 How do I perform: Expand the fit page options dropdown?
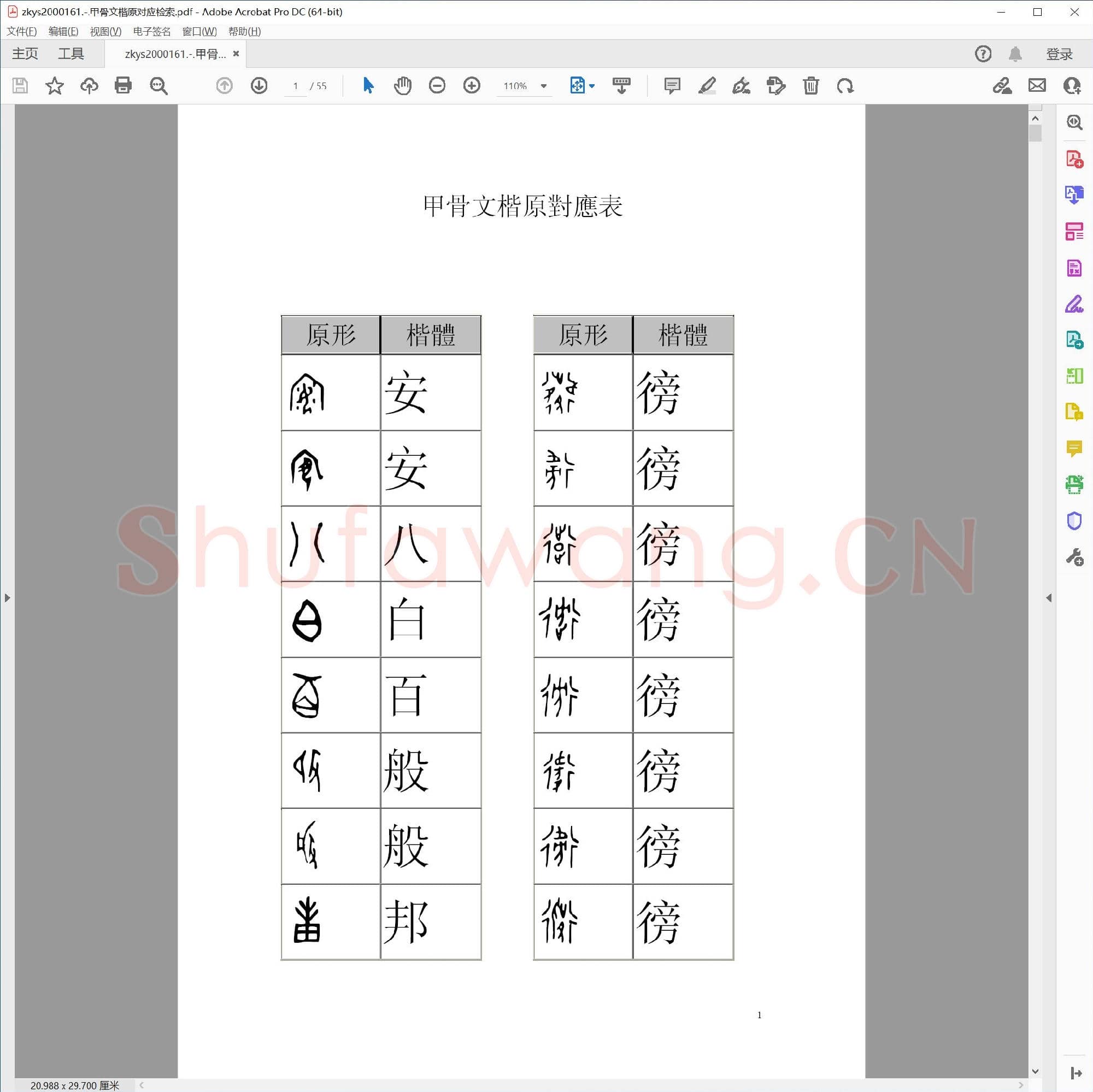pos(592,86)
